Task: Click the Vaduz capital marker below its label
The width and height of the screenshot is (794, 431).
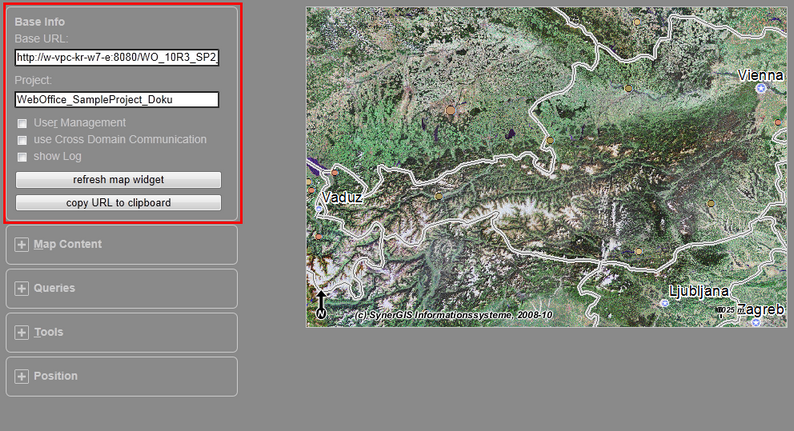Action: (x=319, y=209)
